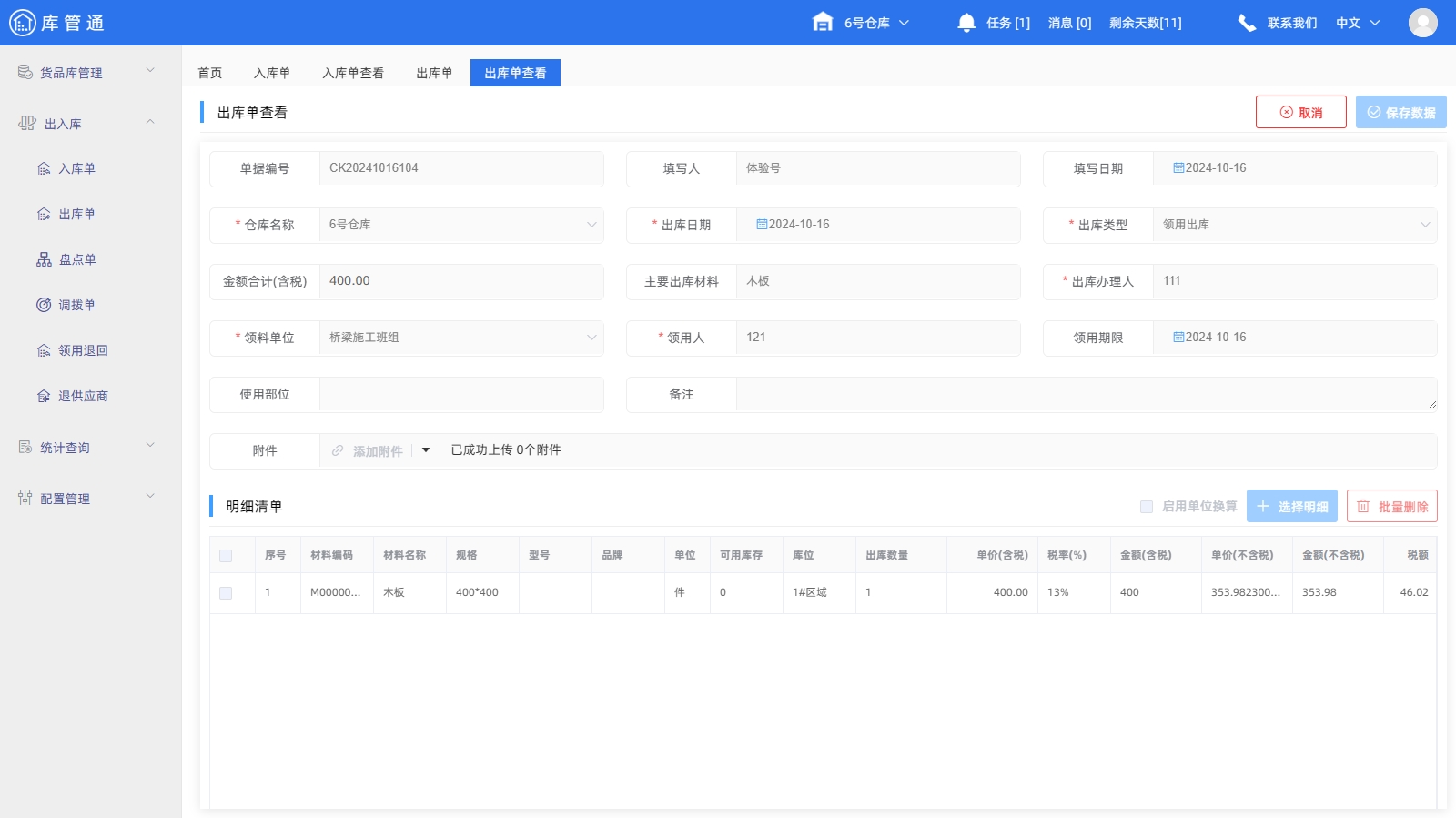Click the 入库单 sidebar icon

click(x=44, y=168)
